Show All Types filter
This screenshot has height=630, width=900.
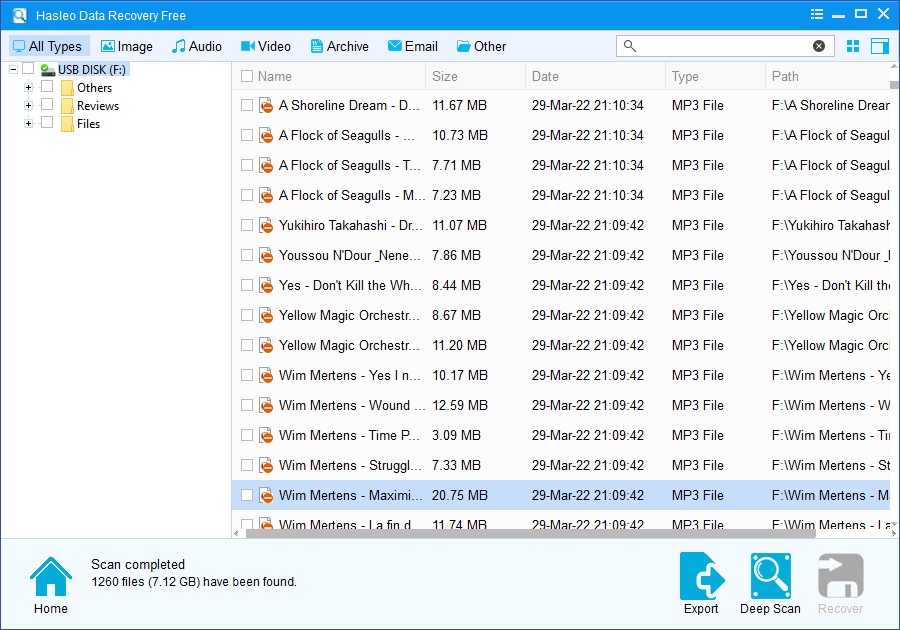48,46
